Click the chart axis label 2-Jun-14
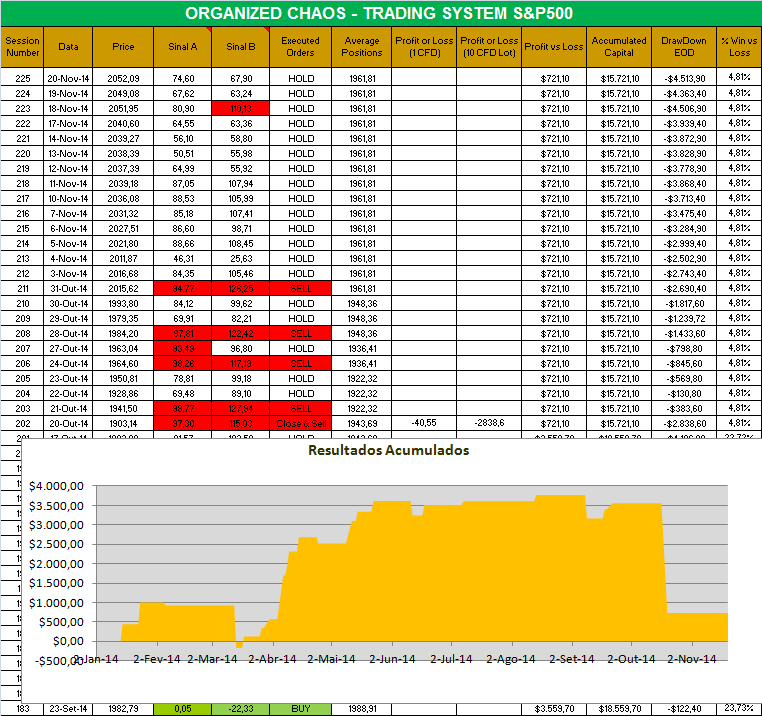 pos(392,659)
